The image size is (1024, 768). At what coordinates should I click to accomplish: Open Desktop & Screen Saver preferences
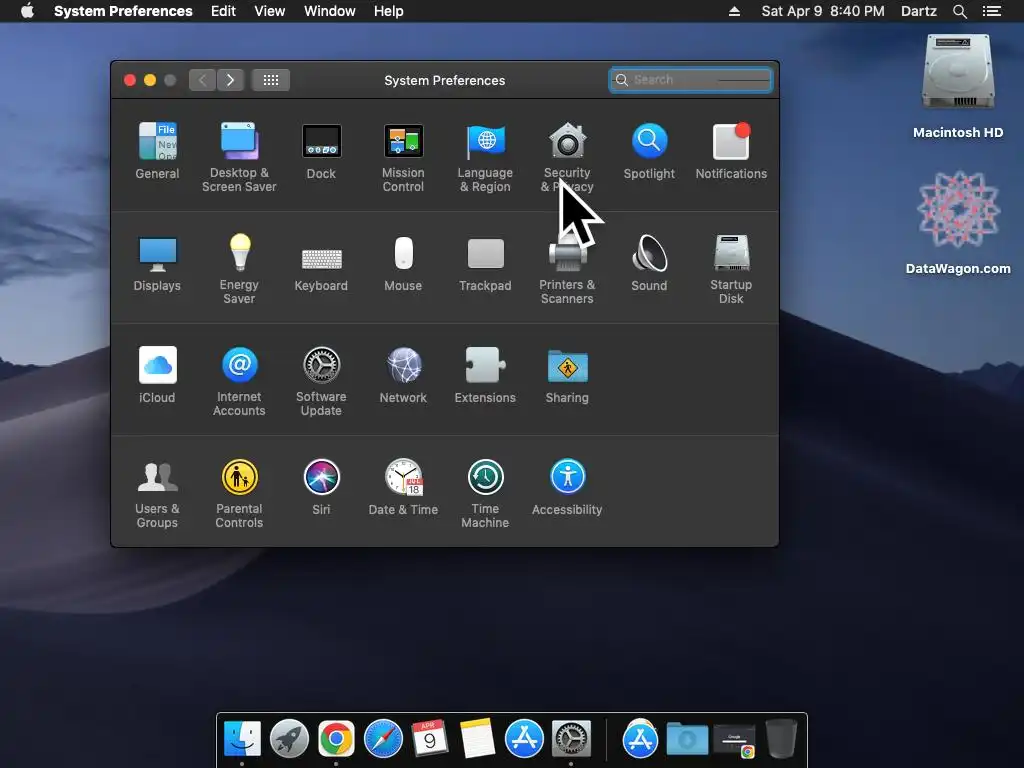[239, 157]
